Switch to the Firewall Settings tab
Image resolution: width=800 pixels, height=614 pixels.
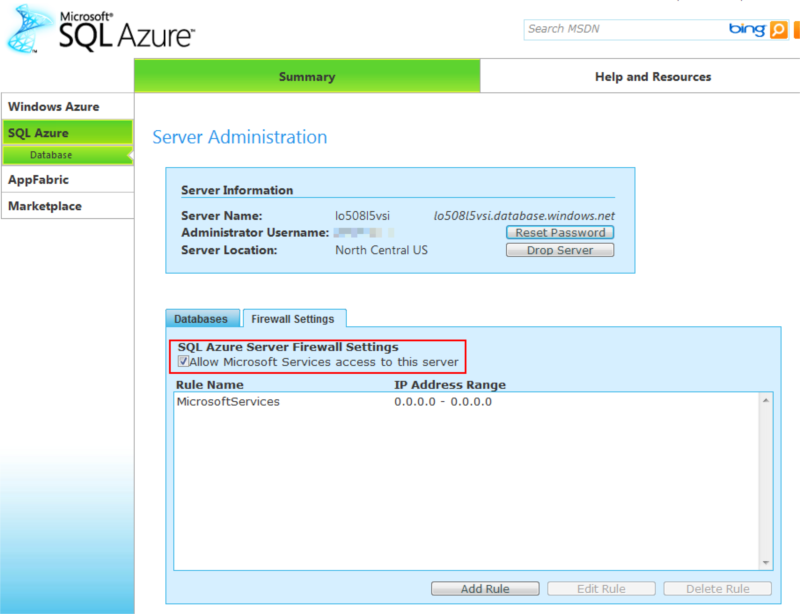tap(294, 319)
